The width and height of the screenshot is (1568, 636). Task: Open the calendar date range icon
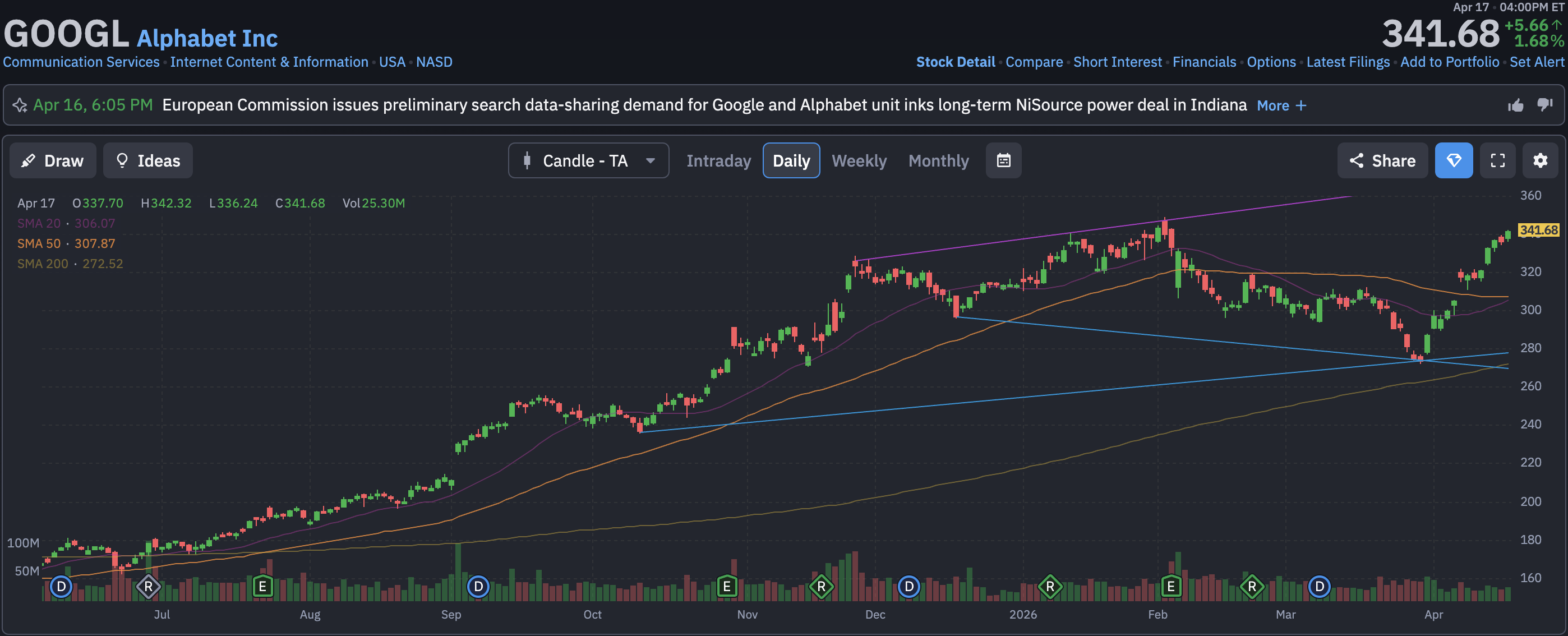[1003, 160]
